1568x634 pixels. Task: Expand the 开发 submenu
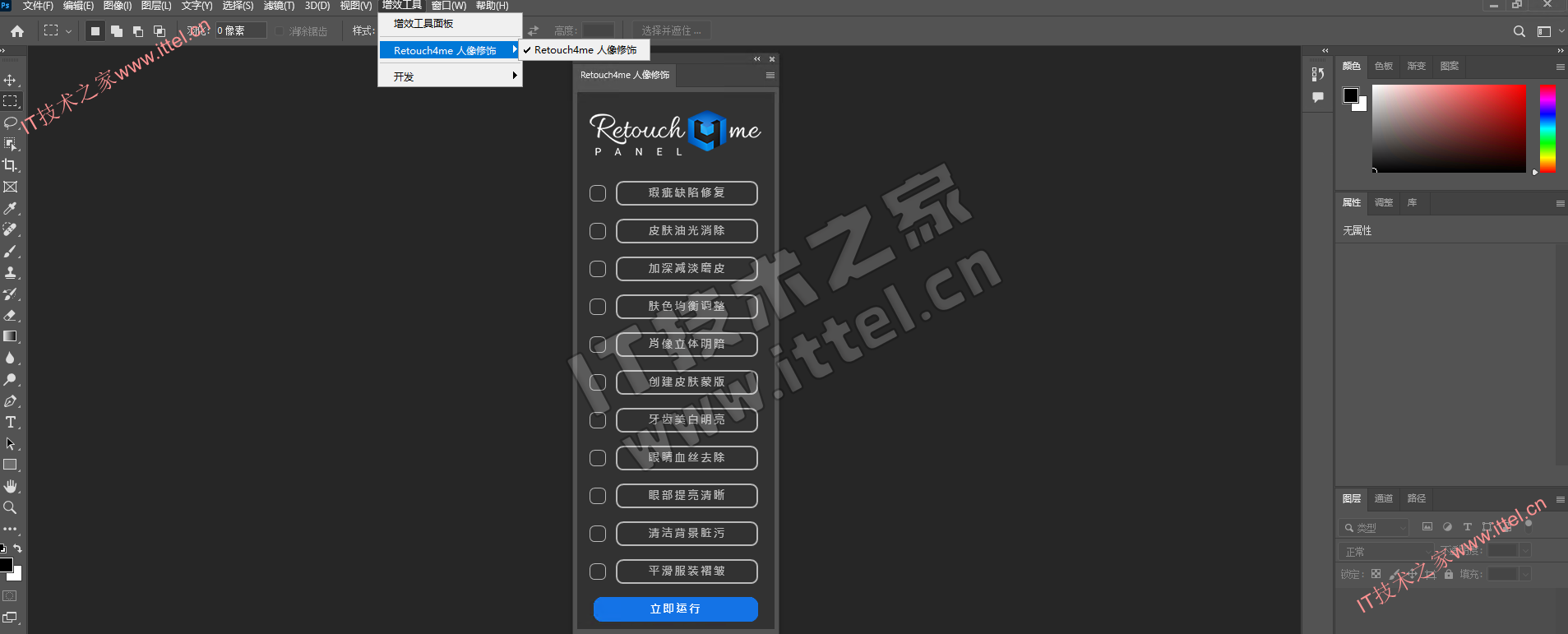pyautogui.click(x=451, y=76)
